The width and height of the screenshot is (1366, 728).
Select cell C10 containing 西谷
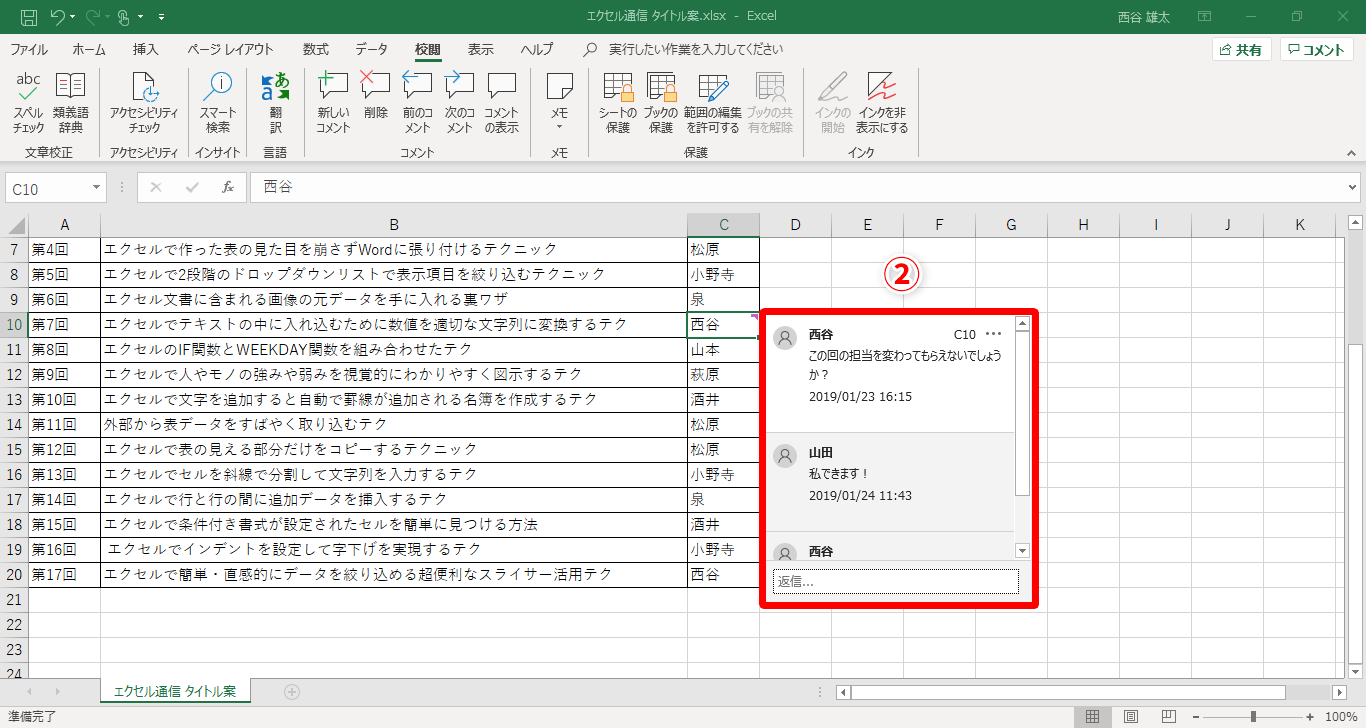click(x=723, y=324)
